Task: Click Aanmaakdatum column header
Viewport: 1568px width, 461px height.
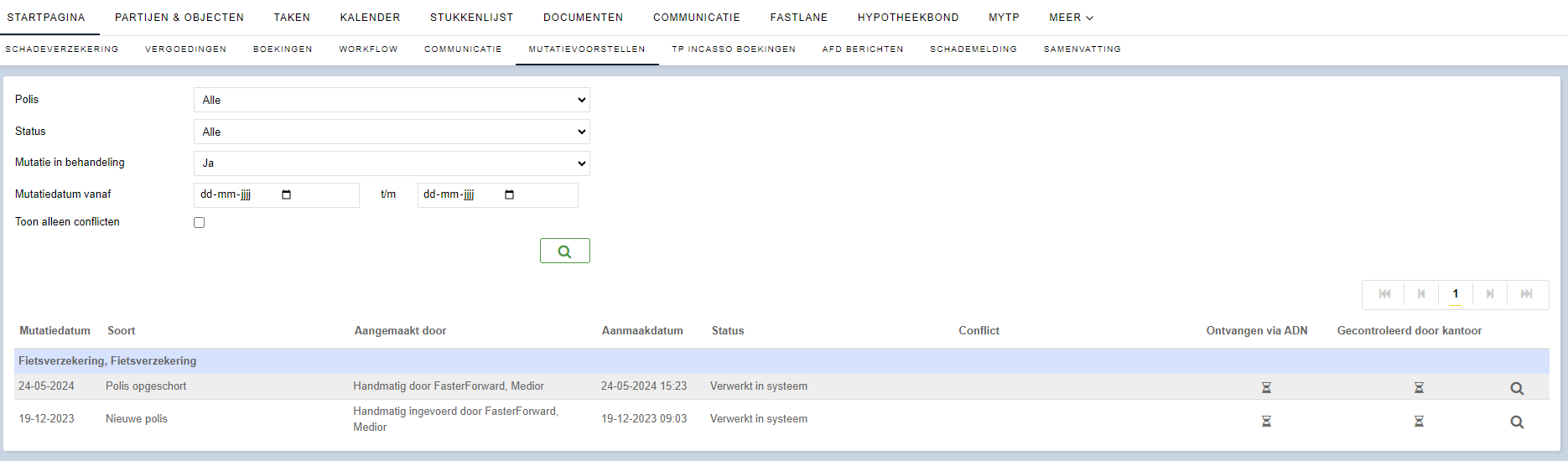Action: tap(642, 331)
